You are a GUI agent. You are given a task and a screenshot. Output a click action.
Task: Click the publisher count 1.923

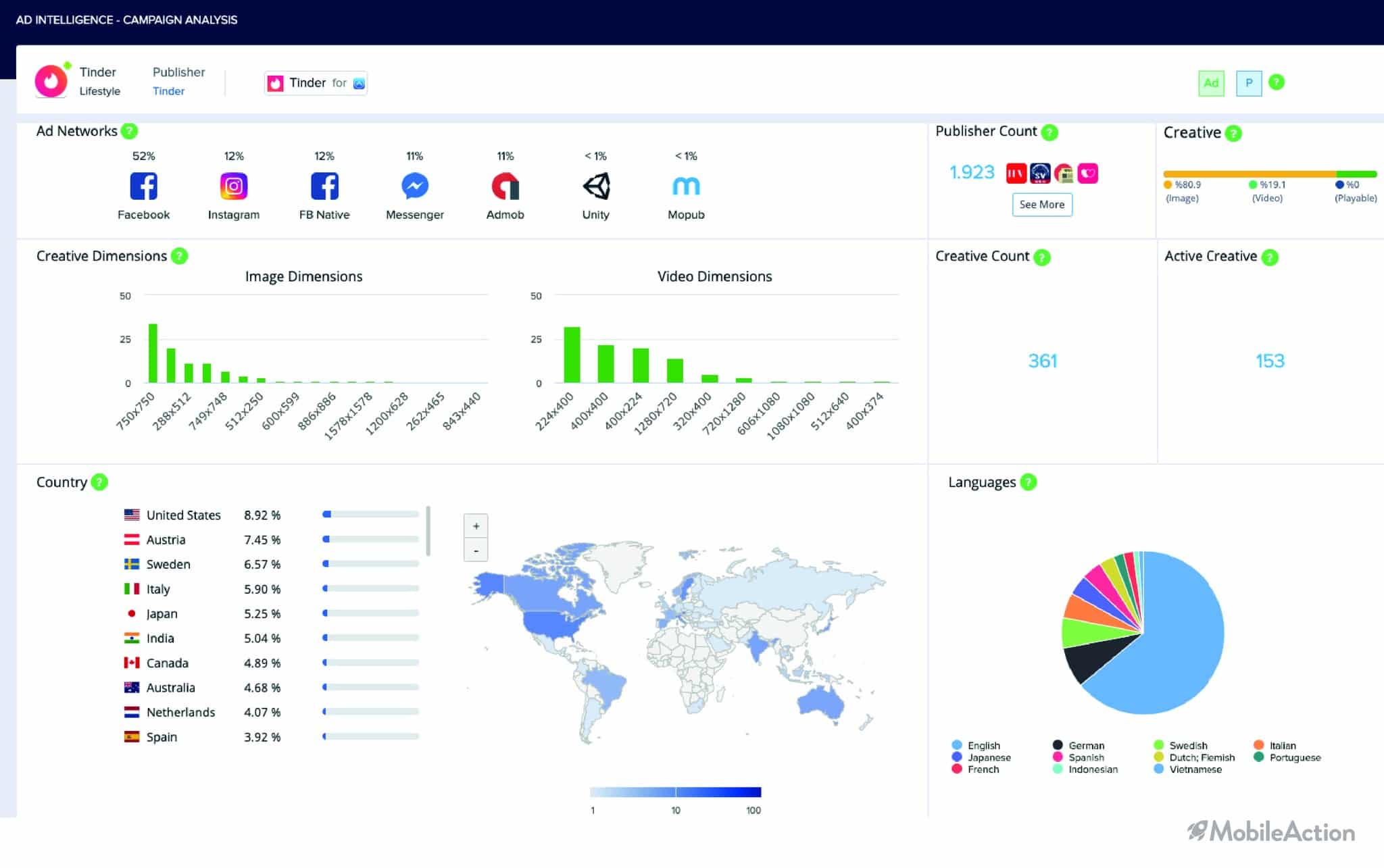click(x=972, y=173)
